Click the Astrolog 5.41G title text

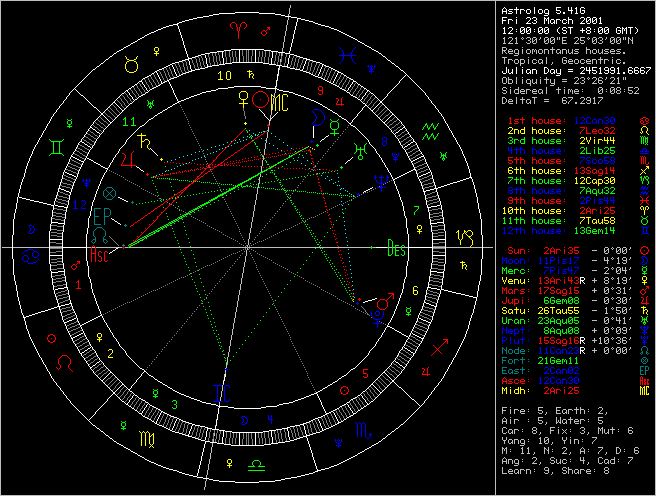[x=542, y=8]
